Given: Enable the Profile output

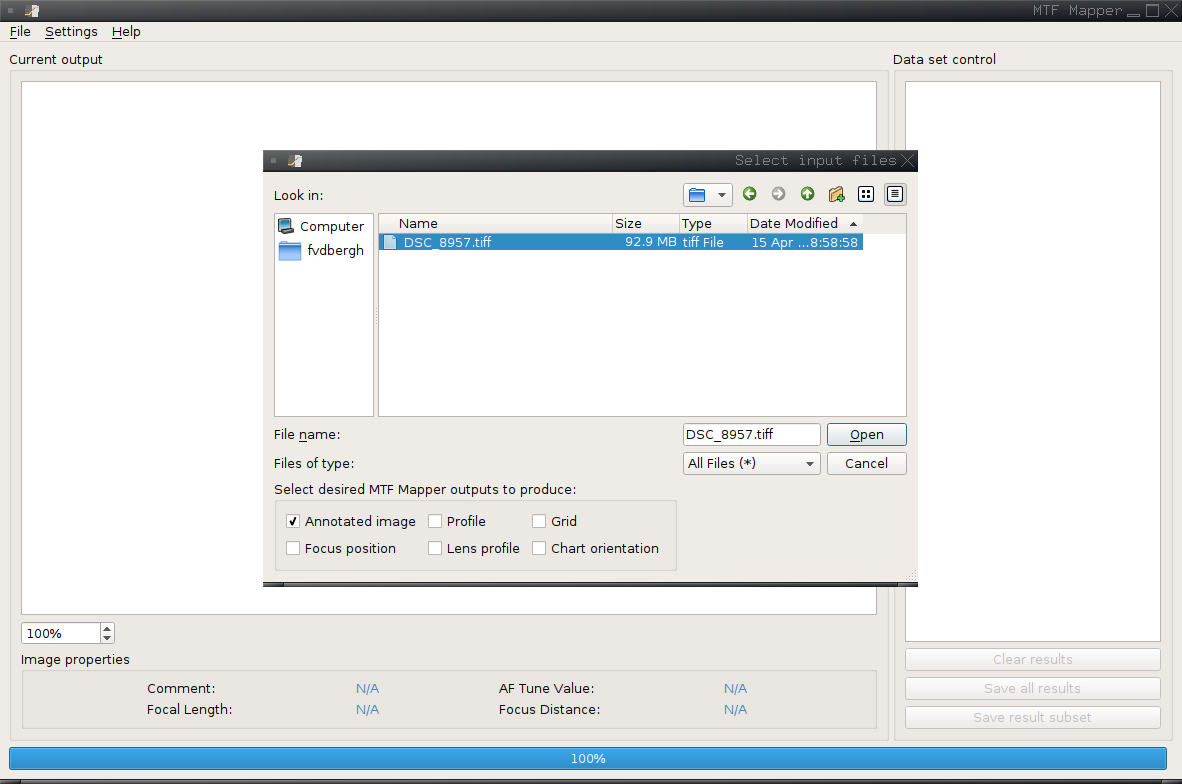Looking at the screenshot, I should [x=435, y=521].
